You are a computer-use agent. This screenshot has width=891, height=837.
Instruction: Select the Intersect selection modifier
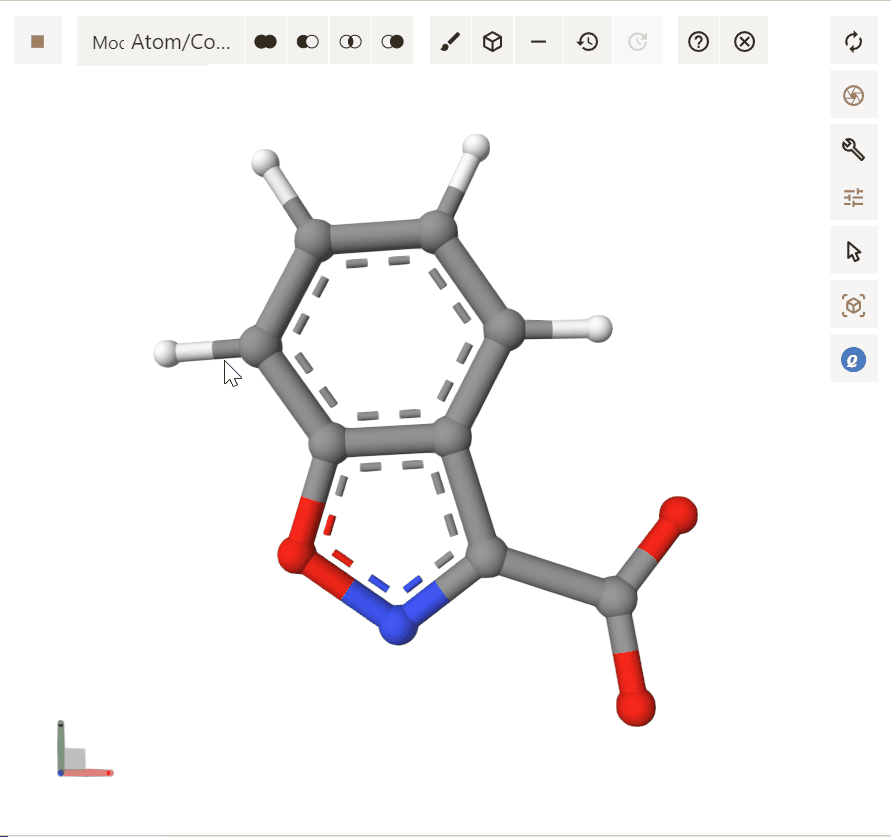tap(350, 42)
